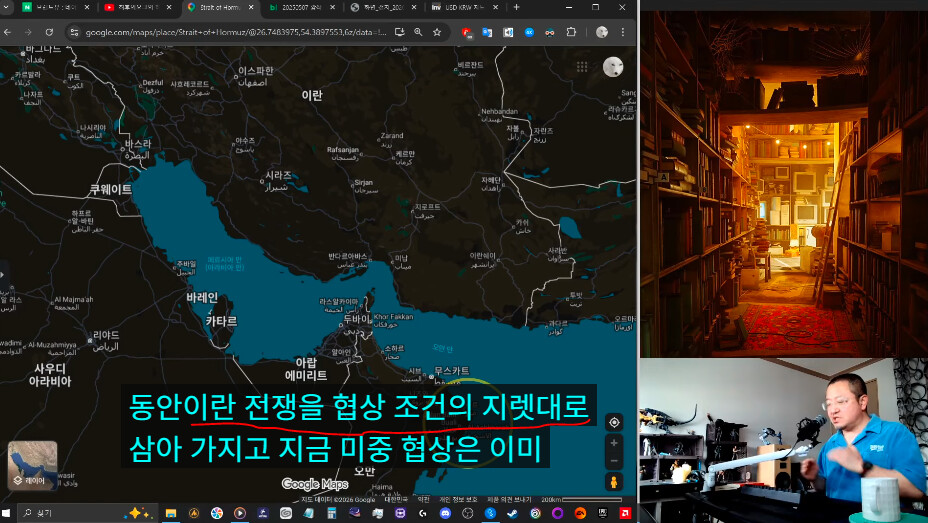
Task: Open the red extension icon in Chrome toolbar
Action: coord(466,33)
